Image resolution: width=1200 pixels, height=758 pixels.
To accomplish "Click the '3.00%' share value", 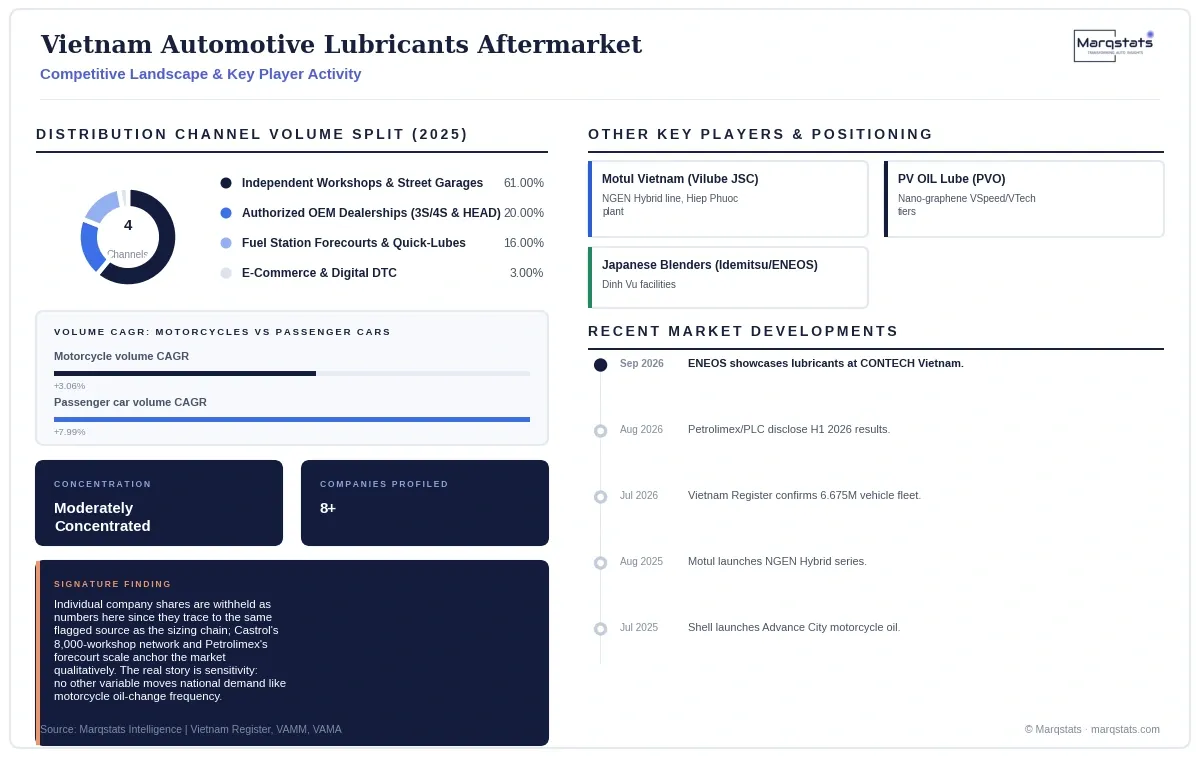I will click(526, 273).
